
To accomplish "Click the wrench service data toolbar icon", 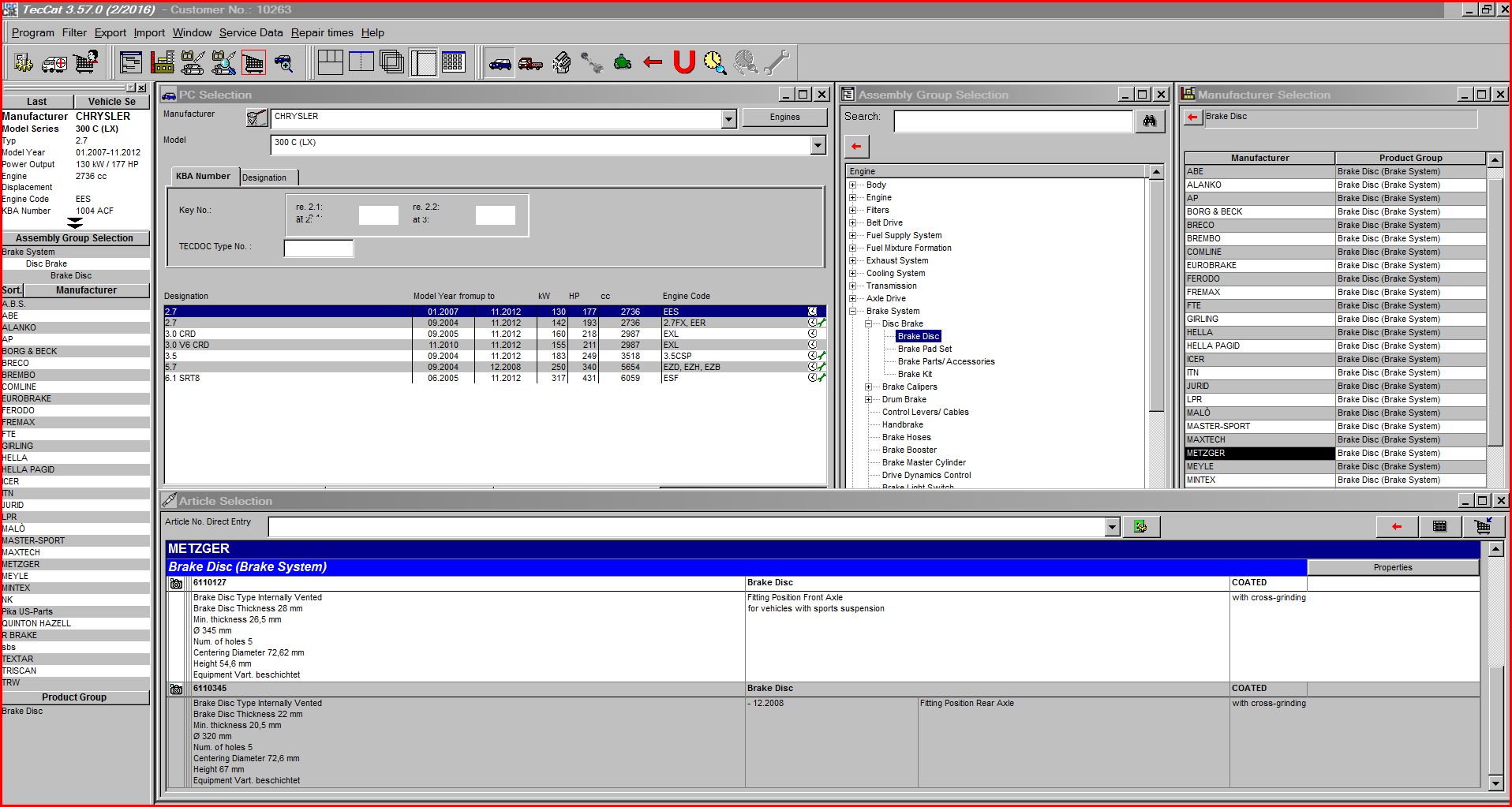I will [777, 62].
